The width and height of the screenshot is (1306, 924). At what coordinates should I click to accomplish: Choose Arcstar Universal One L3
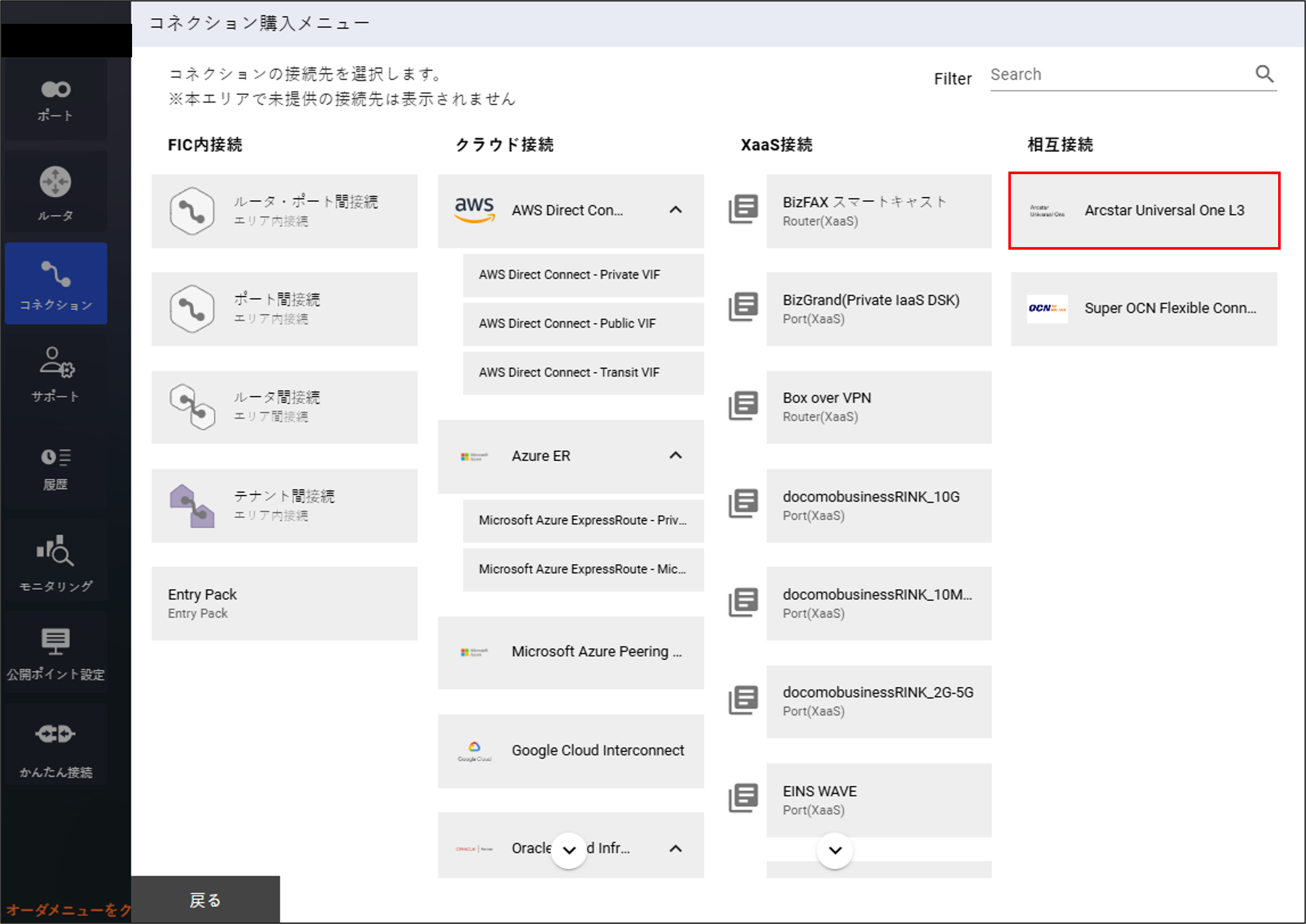(1144, 211)
